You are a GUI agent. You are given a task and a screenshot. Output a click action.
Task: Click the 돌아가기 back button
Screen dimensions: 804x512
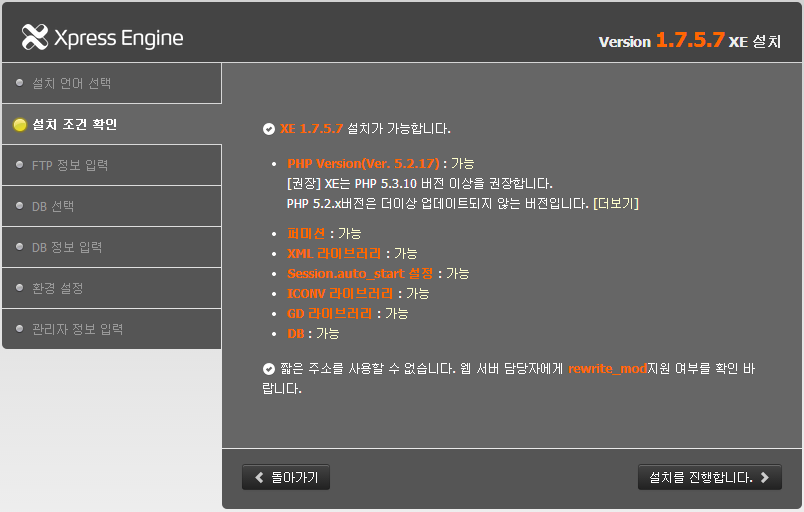coord(286,478)
